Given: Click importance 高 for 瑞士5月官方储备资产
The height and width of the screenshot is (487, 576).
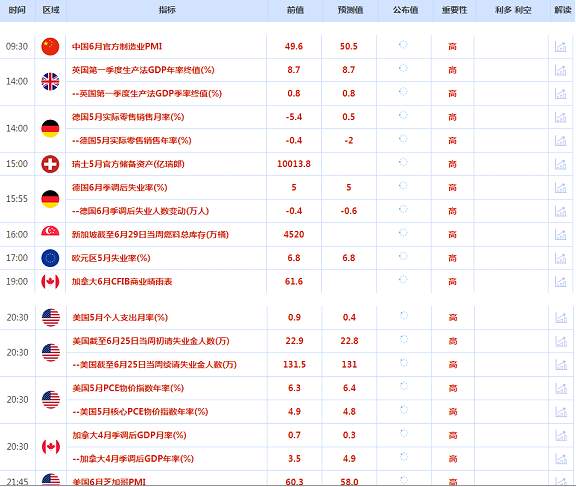Looking at the screenshot, I should click(452, 164).
